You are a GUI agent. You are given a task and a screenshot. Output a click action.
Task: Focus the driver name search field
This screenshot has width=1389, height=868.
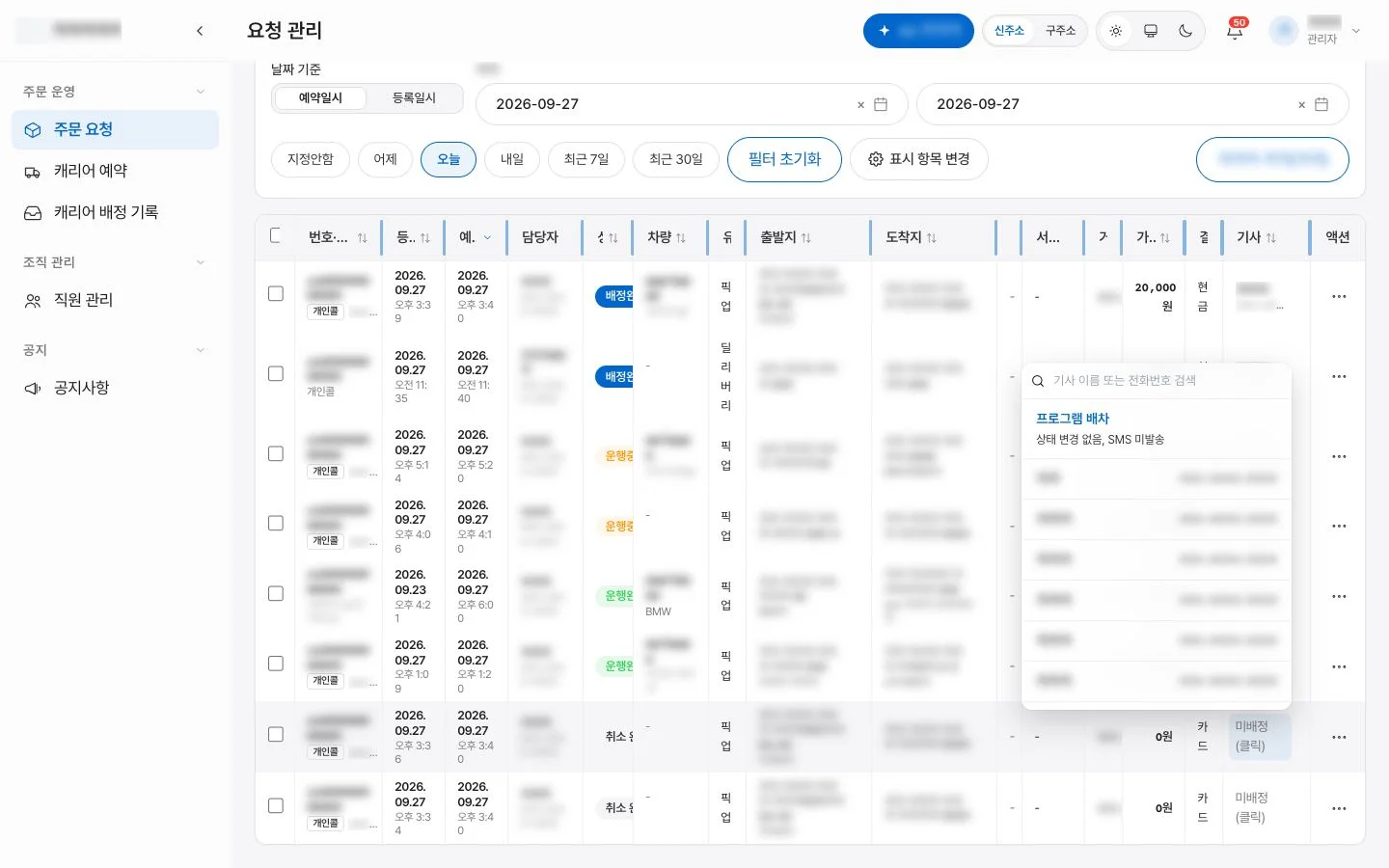tap(1156, 380)
